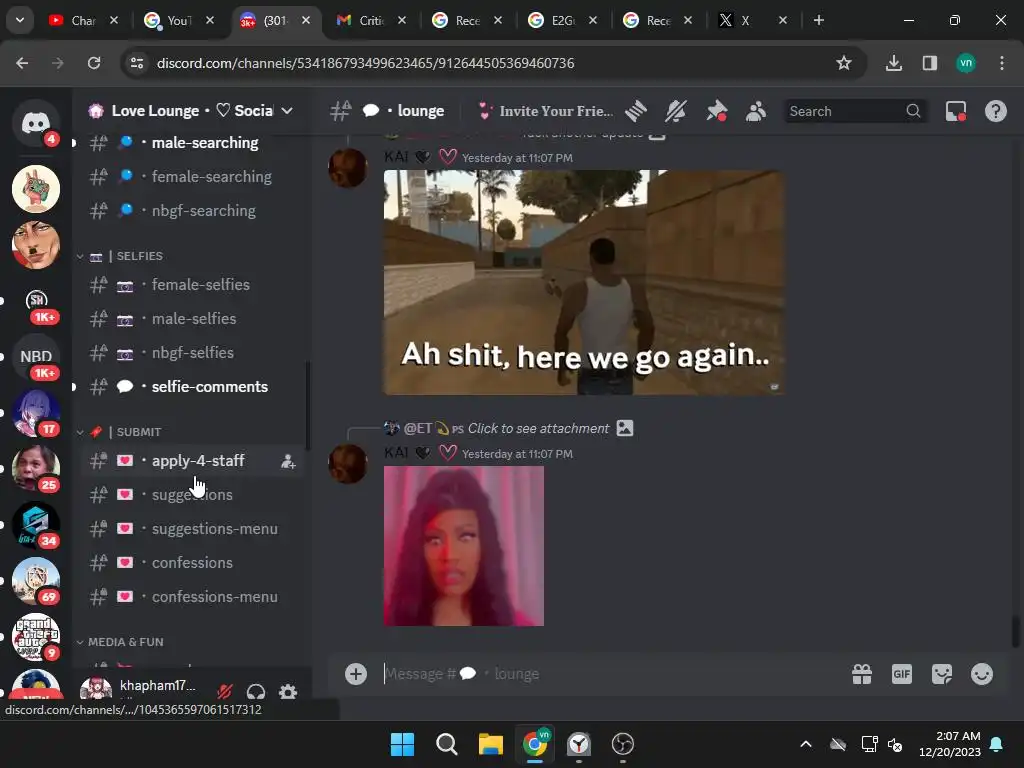Open Discord help question mark icon
Screen dimensions: 1024x768
click(x=995, y=112)
